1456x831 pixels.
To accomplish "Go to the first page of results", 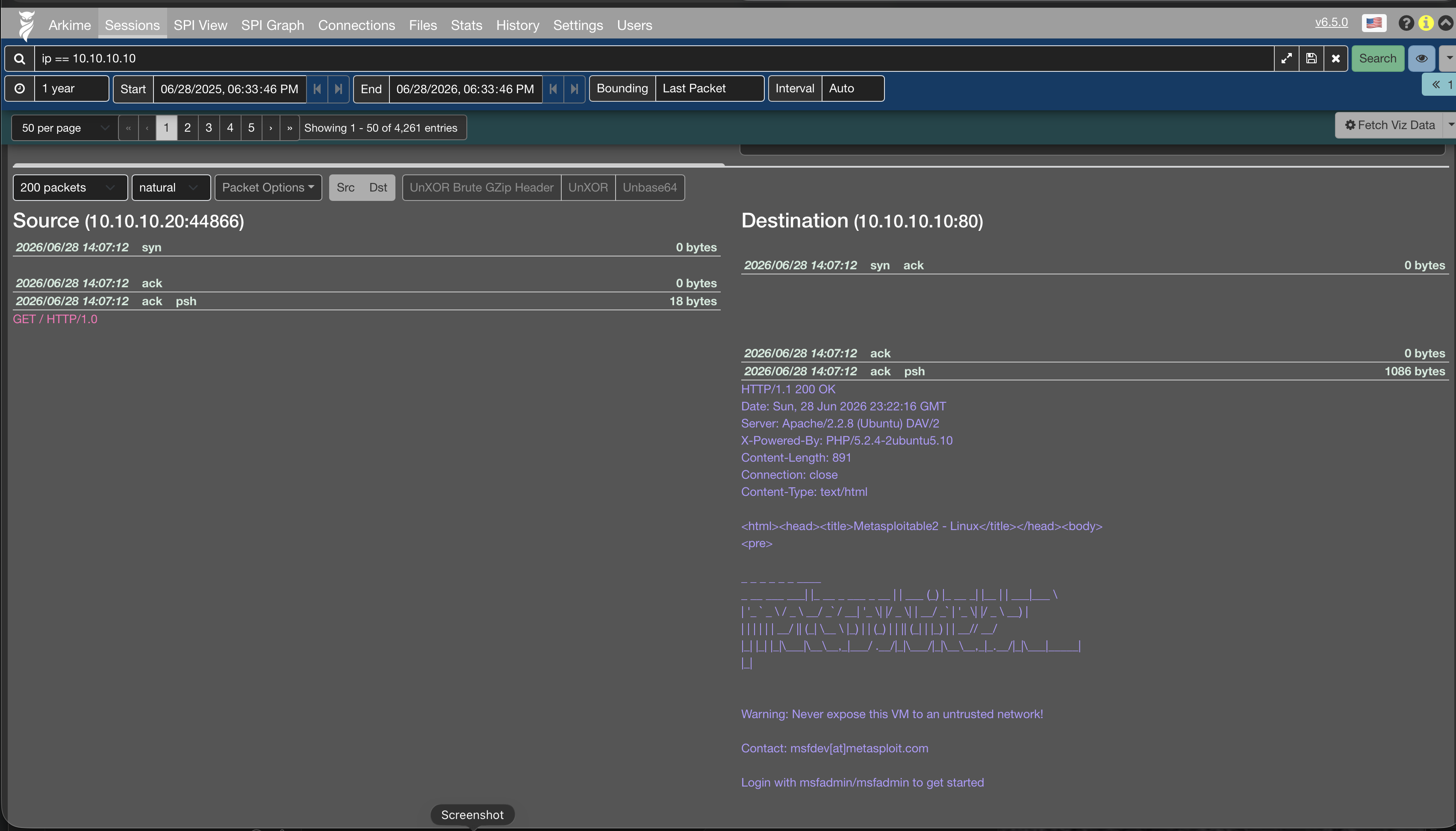I will pyautogui.click(x=128, y=128).
